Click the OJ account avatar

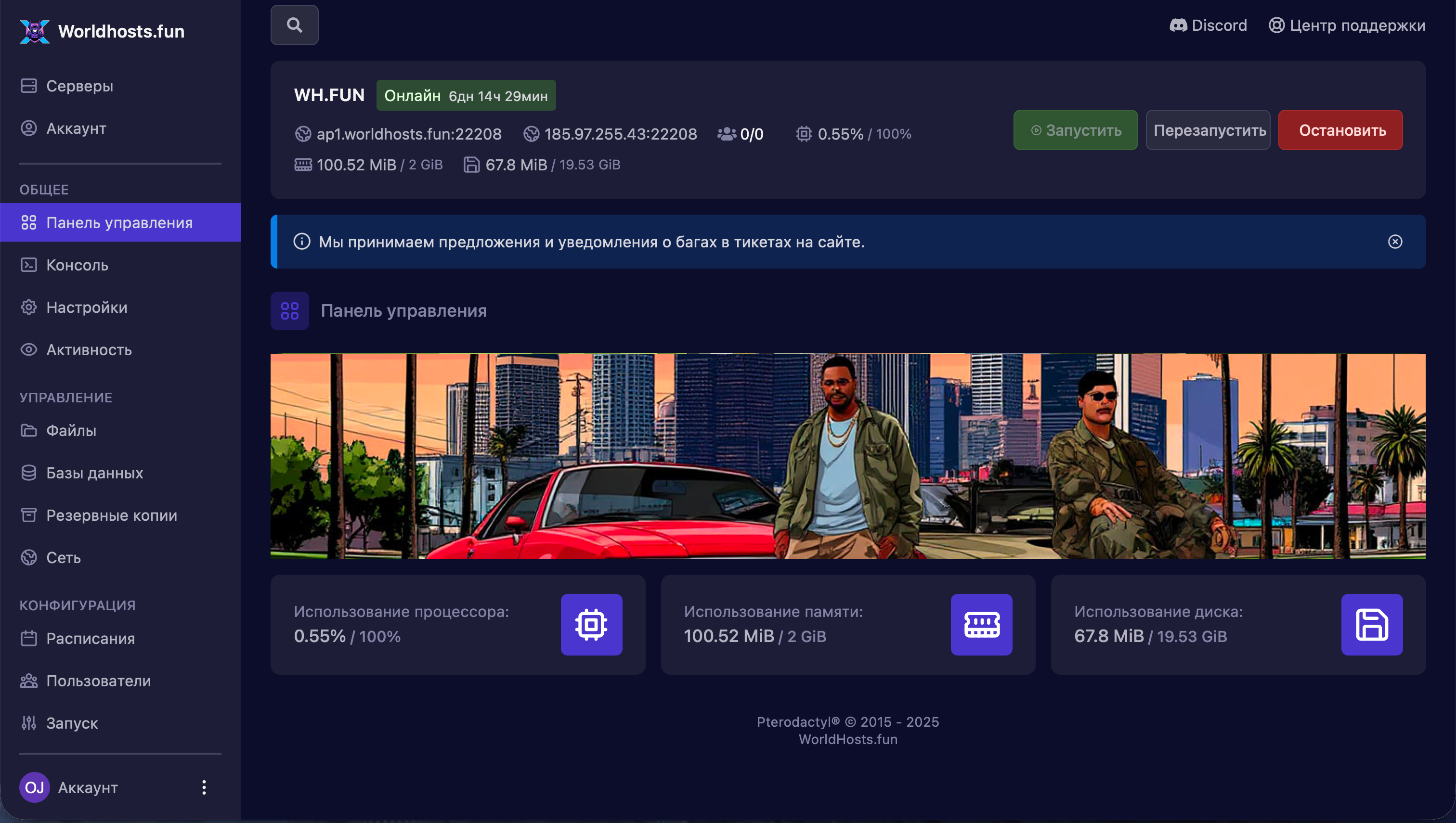pyautogui.click(x=35, y=787)
